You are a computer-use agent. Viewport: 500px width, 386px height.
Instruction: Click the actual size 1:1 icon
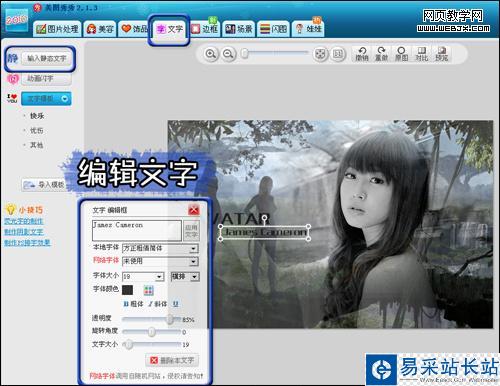coord(338,54)
